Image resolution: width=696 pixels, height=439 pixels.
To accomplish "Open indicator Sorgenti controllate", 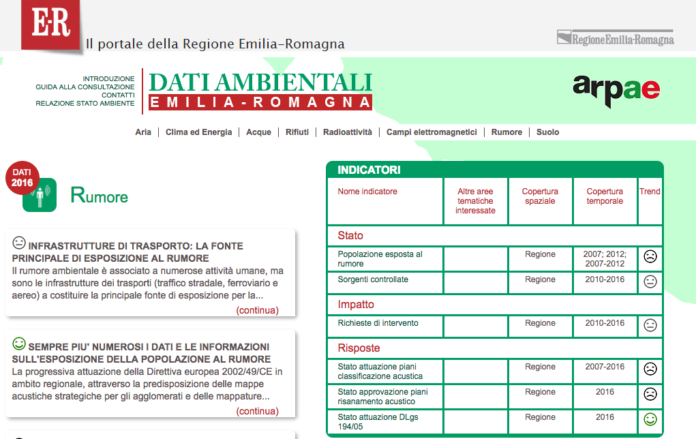I will click(x=373, y=279).
